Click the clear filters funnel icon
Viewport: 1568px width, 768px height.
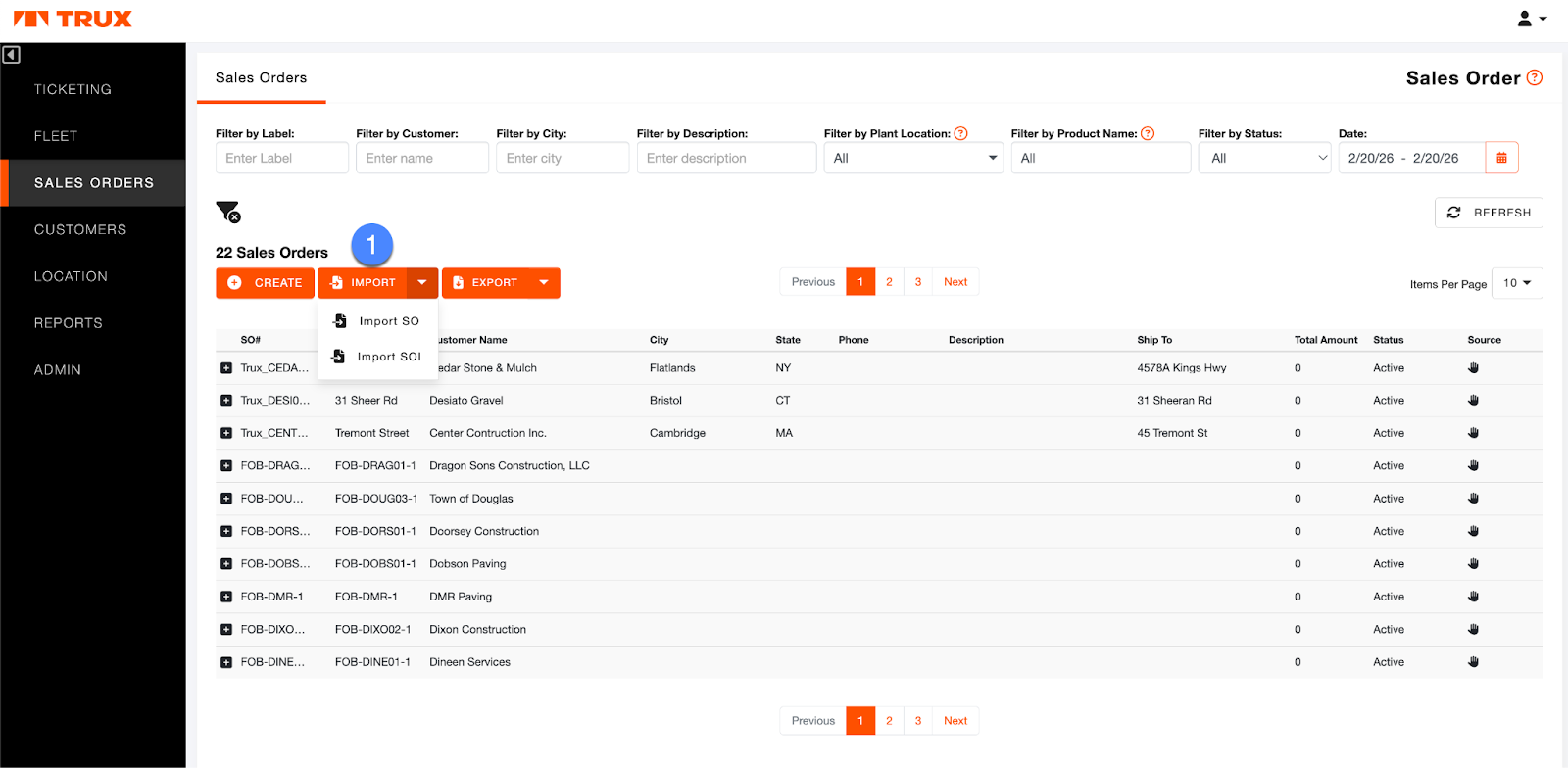pyautogui.click(x=227, y=212)
